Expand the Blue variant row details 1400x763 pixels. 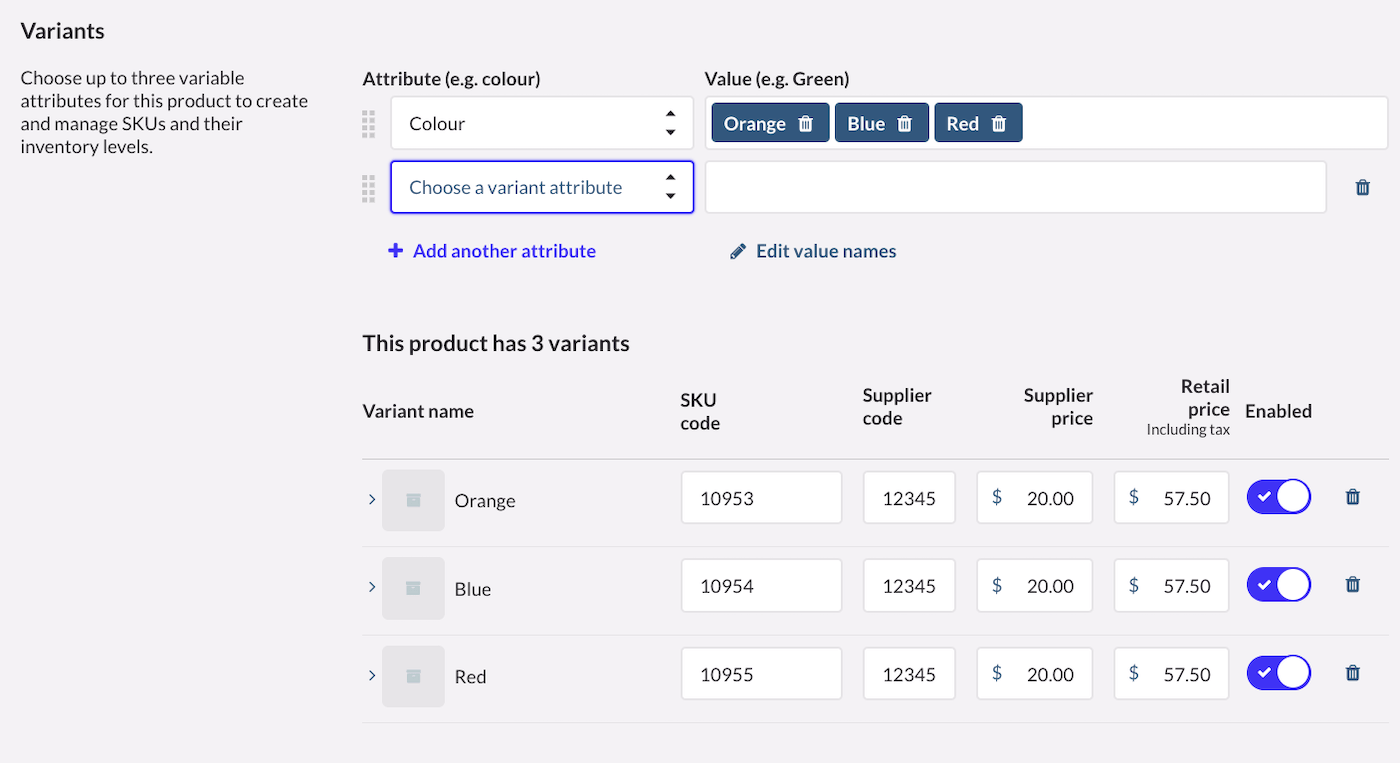point(372,587)
